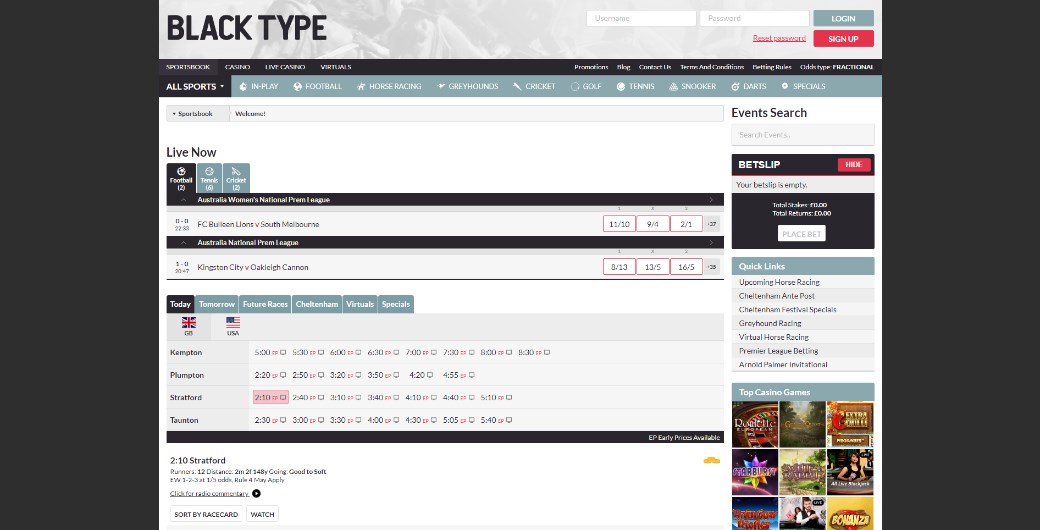Select the GB flag racing region
1040x530 pixels.
pyautogui.click(x=189, y=326)
